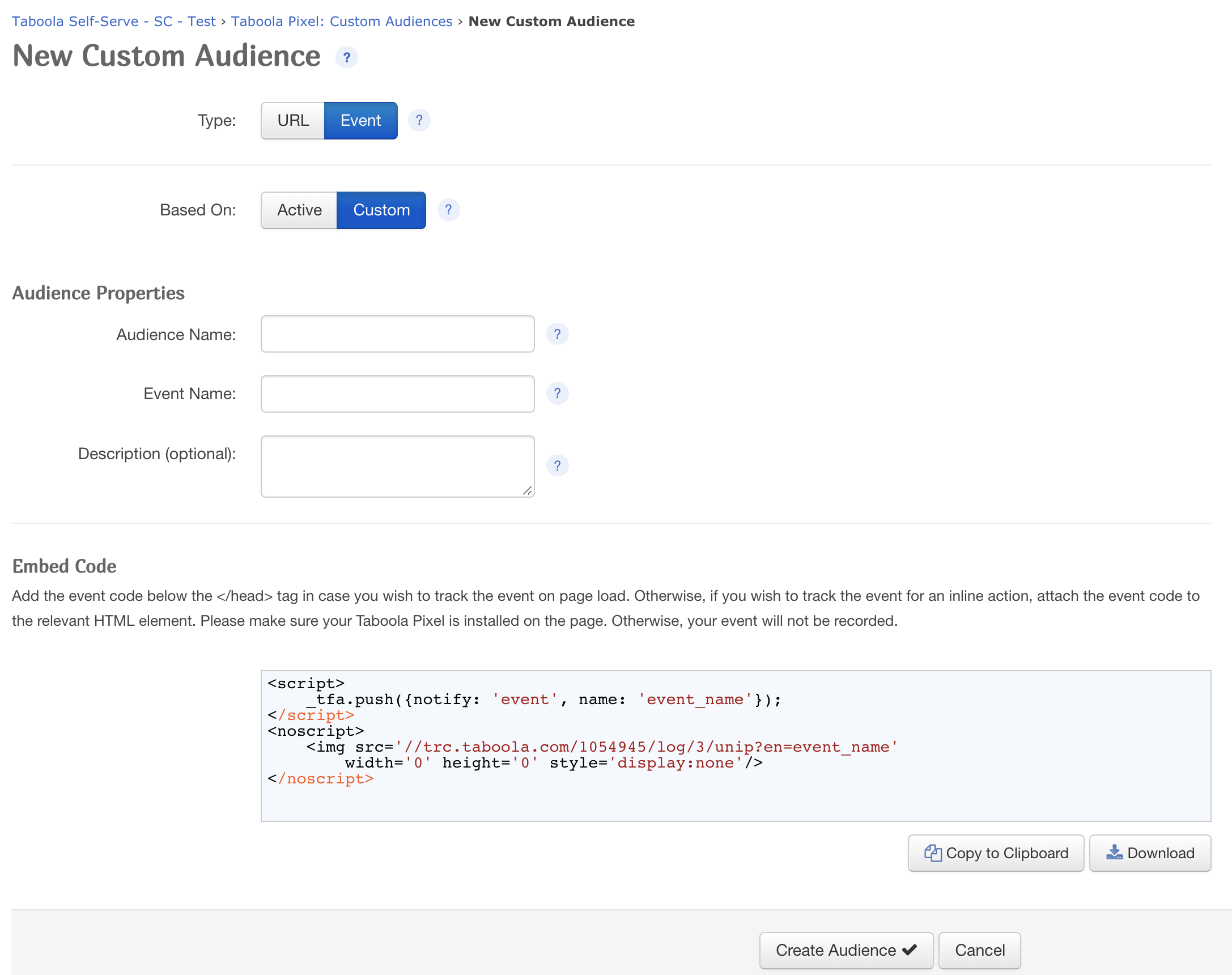
Task: Choose the Active based-on option
Action: pyautogui.click(x=299, y=210)
